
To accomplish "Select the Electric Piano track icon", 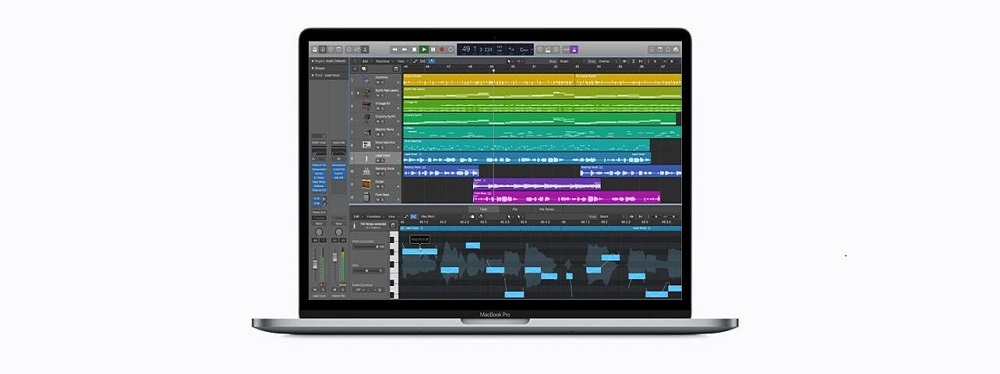I will pos(366,132).
